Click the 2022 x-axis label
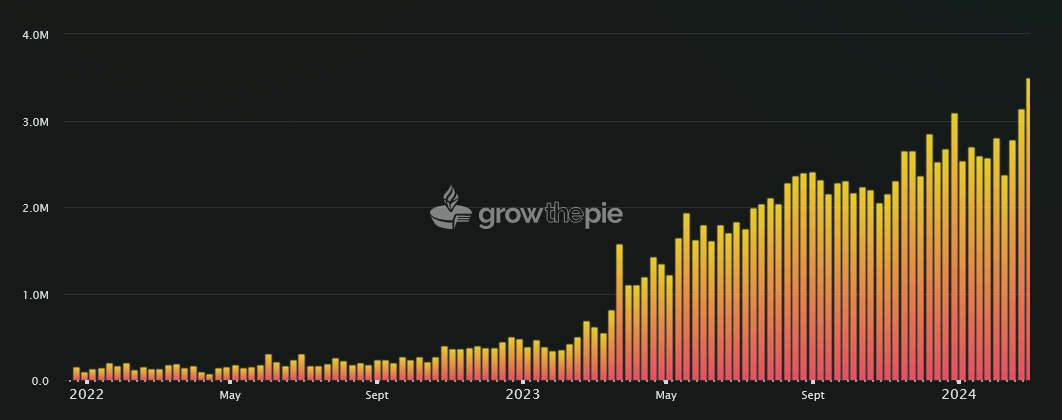Image resolution: width=1062 pixels, height=420 pixels. point(87,395)
